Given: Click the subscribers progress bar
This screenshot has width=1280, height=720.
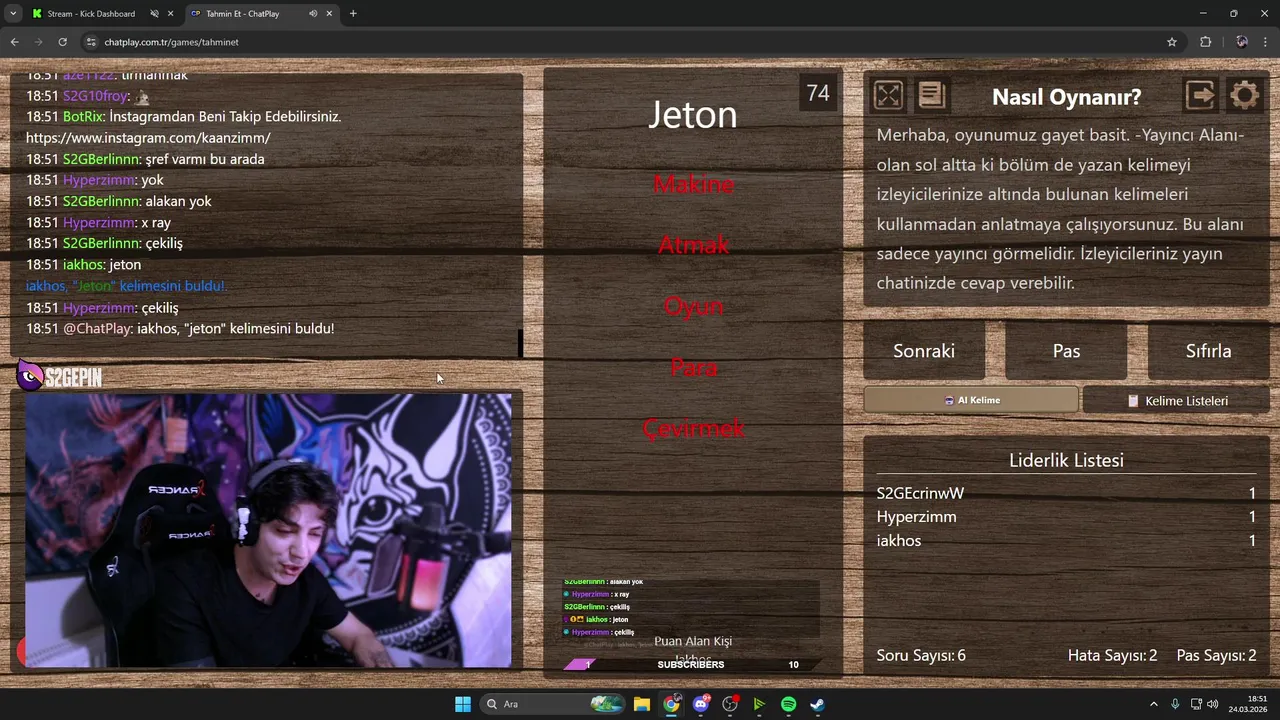Looking at the screenshot, I should (692, 664).
